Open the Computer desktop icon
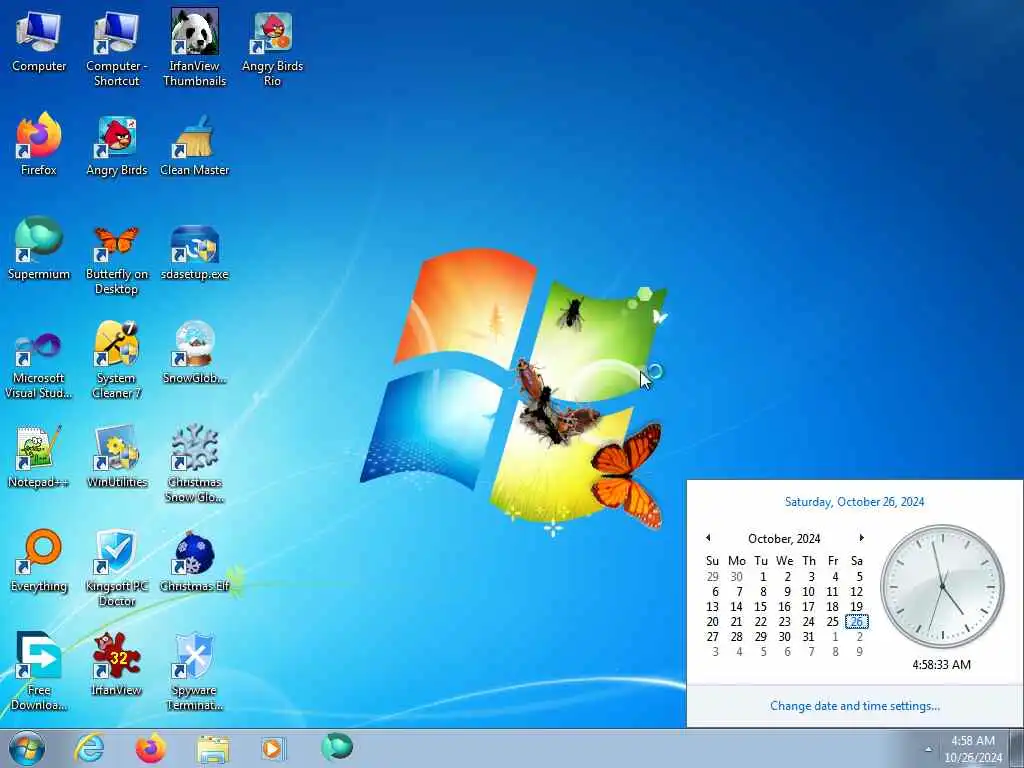 [x=39, y=41]
